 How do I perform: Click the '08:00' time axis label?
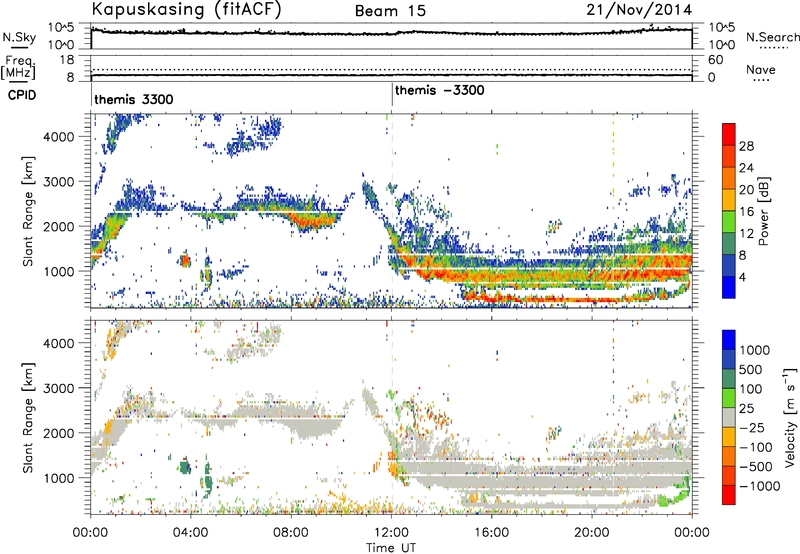click(x=291, y=533)
